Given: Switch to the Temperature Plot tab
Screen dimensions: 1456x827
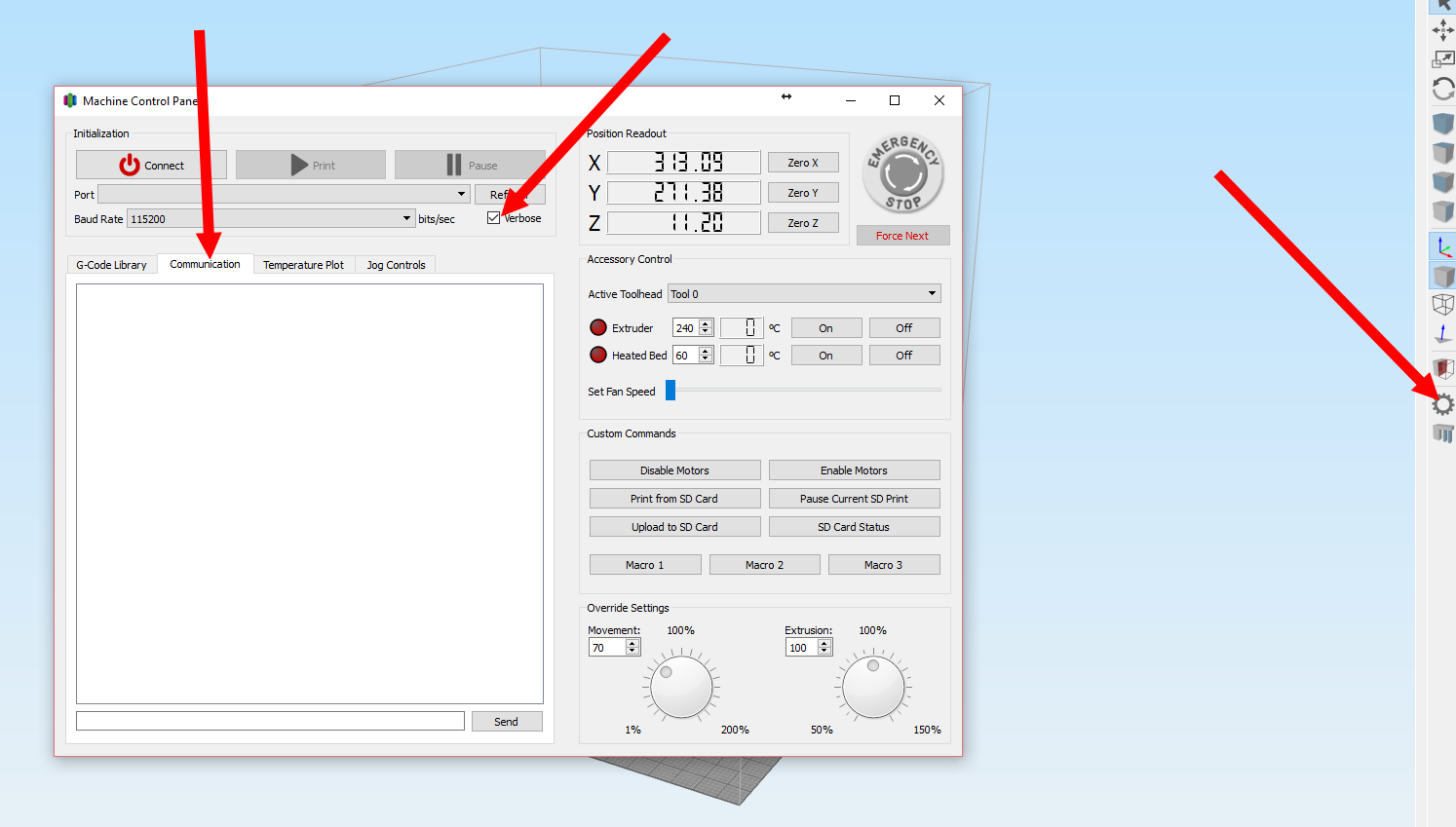Looking at the screenshot, I should tap(303, 265).
